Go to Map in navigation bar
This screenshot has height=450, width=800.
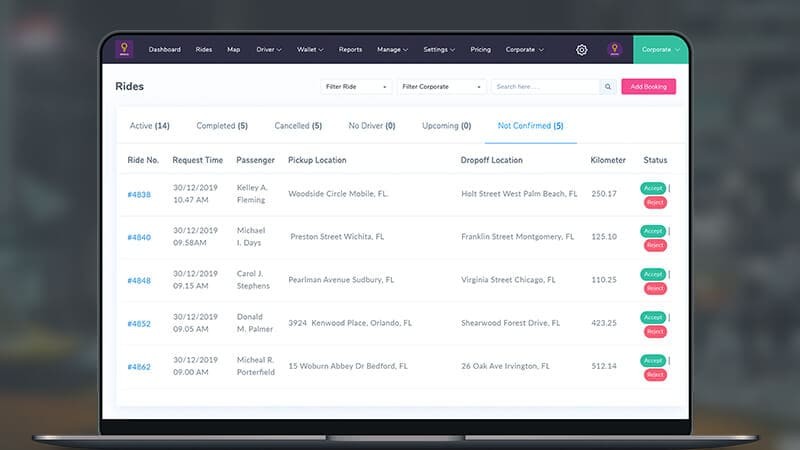[233, 49]
